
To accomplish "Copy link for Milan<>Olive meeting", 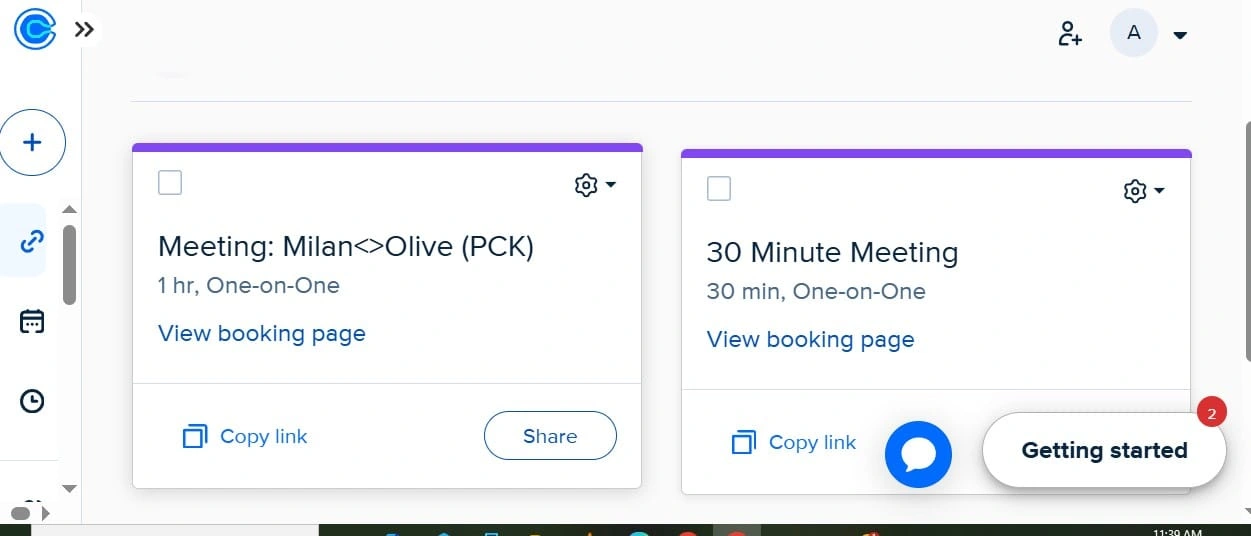I will 246,436.
